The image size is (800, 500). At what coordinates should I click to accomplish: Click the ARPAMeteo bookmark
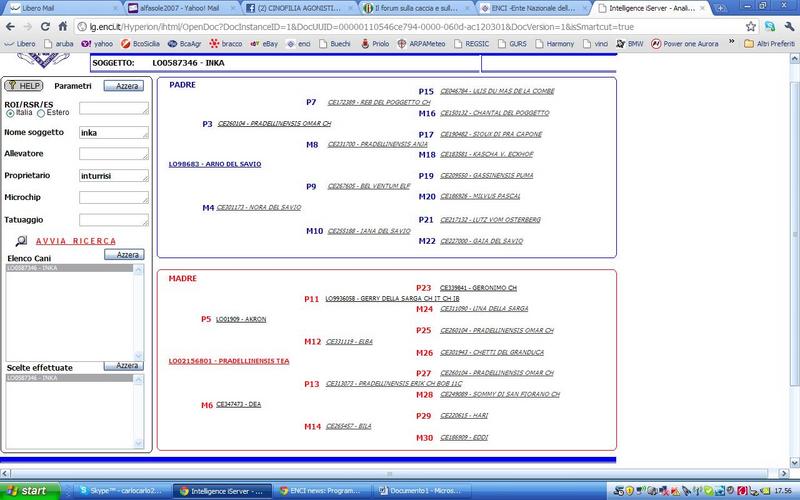422,44
